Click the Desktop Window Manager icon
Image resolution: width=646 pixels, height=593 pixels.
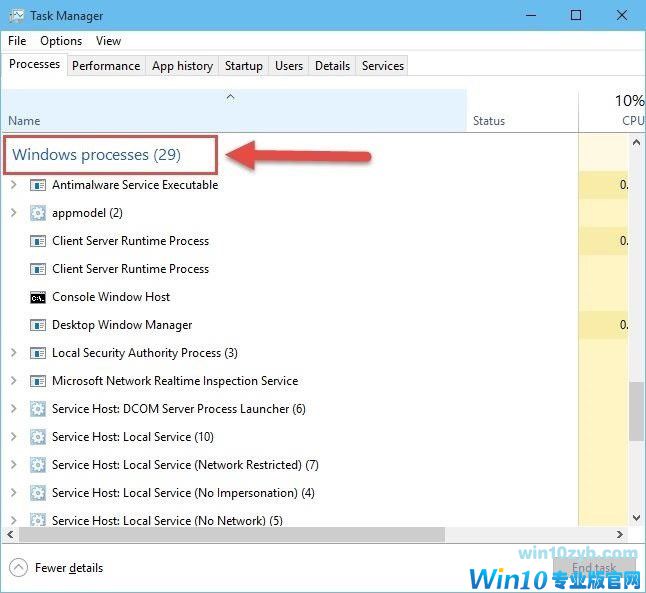pos(38,325)
